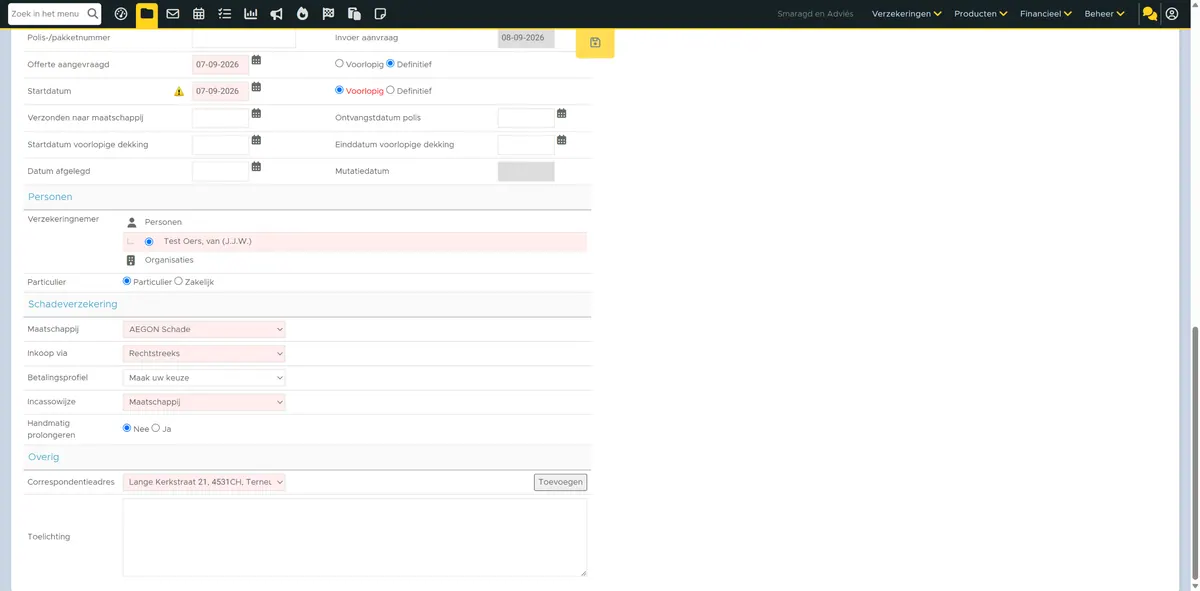Viewport: 1200px width, 591px height.
Task: Open date picker for Ontvangstdatum polis
Action: (x=562, y=114)
